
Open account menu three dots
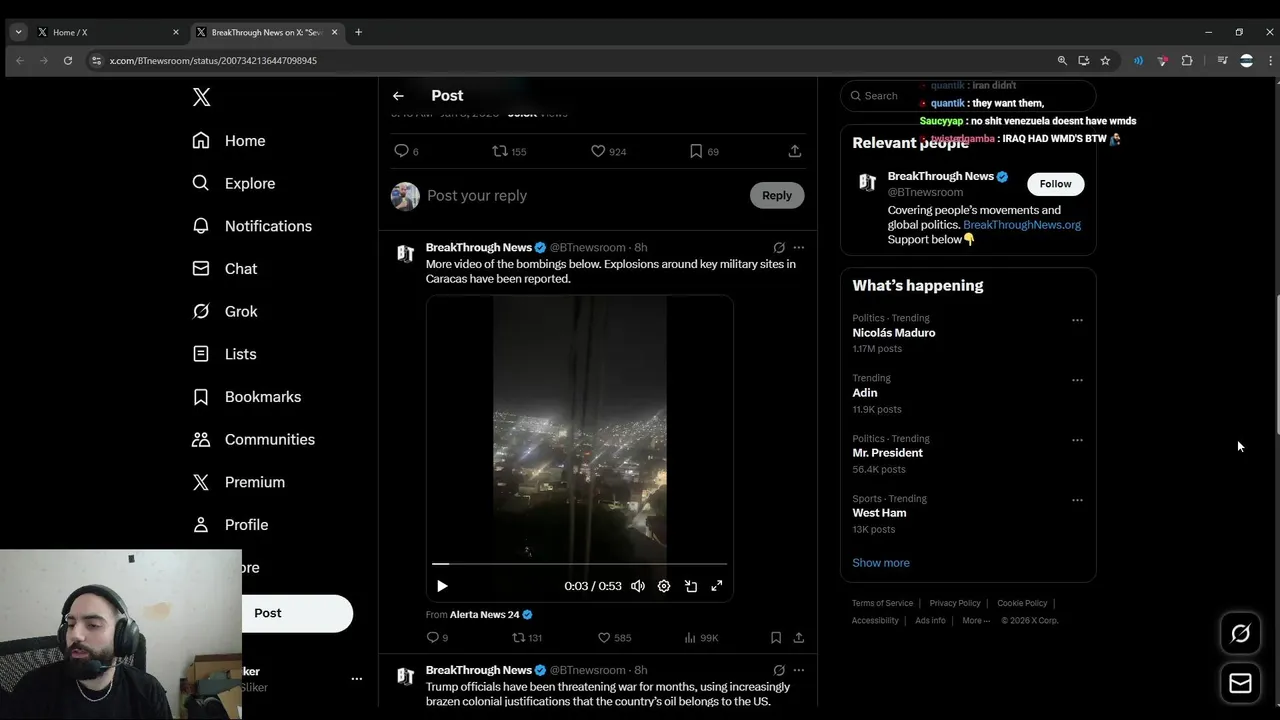point(357,678)
